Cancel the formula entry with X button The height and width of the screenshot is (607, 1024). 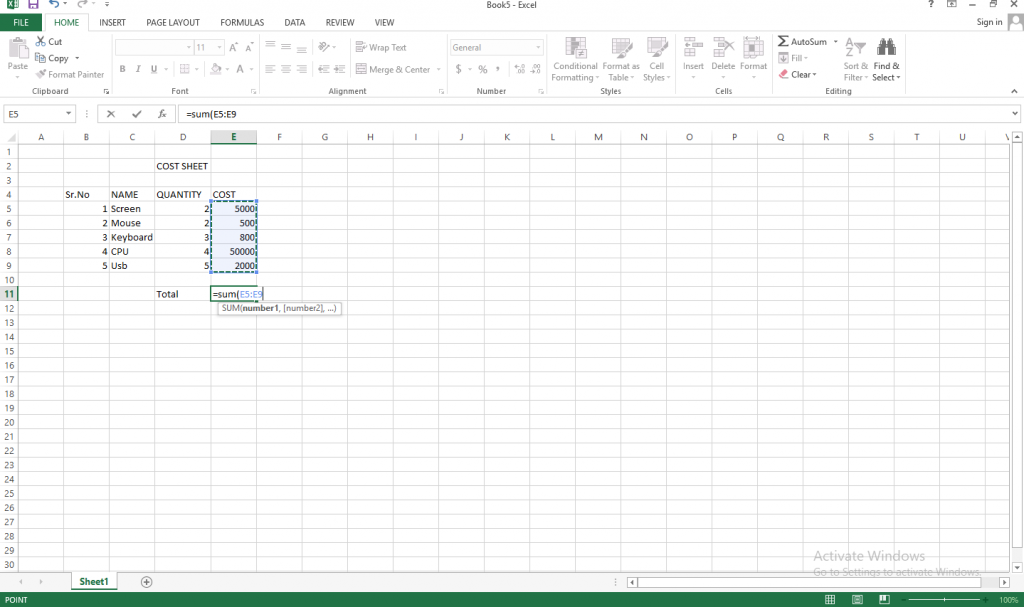110,114
